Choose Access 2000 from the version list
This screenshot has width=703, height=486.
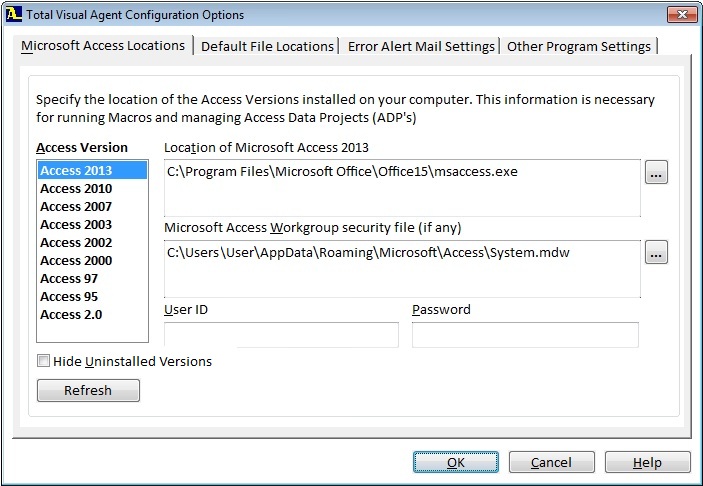(x=92, y=260)
